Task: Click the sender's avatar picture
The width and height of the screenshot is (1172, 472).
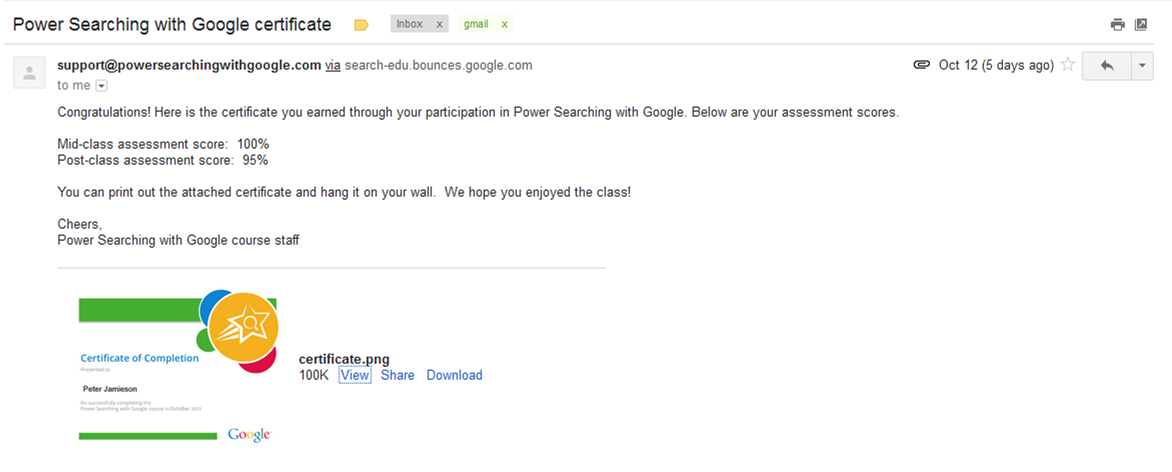Action: pos(30,72)
